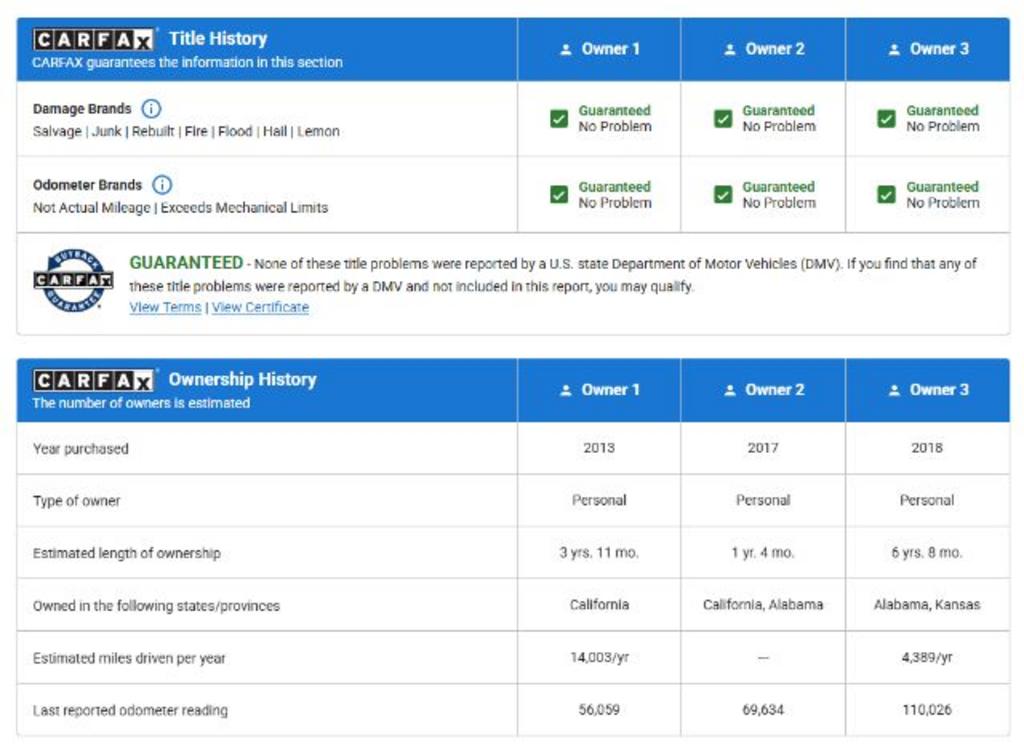Click the 2013 year purchased value

coord(599,448)
